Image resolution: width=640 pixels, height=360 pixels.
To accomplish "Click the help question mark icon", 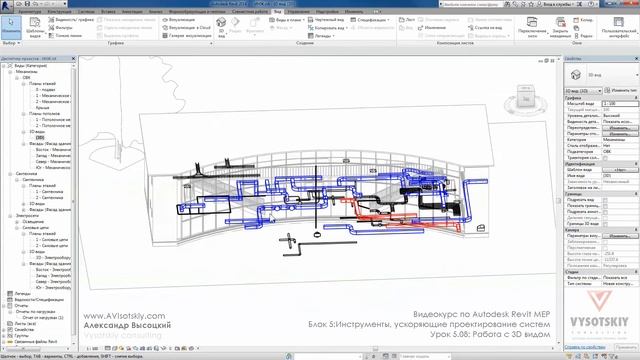I will tap(591, 4).
